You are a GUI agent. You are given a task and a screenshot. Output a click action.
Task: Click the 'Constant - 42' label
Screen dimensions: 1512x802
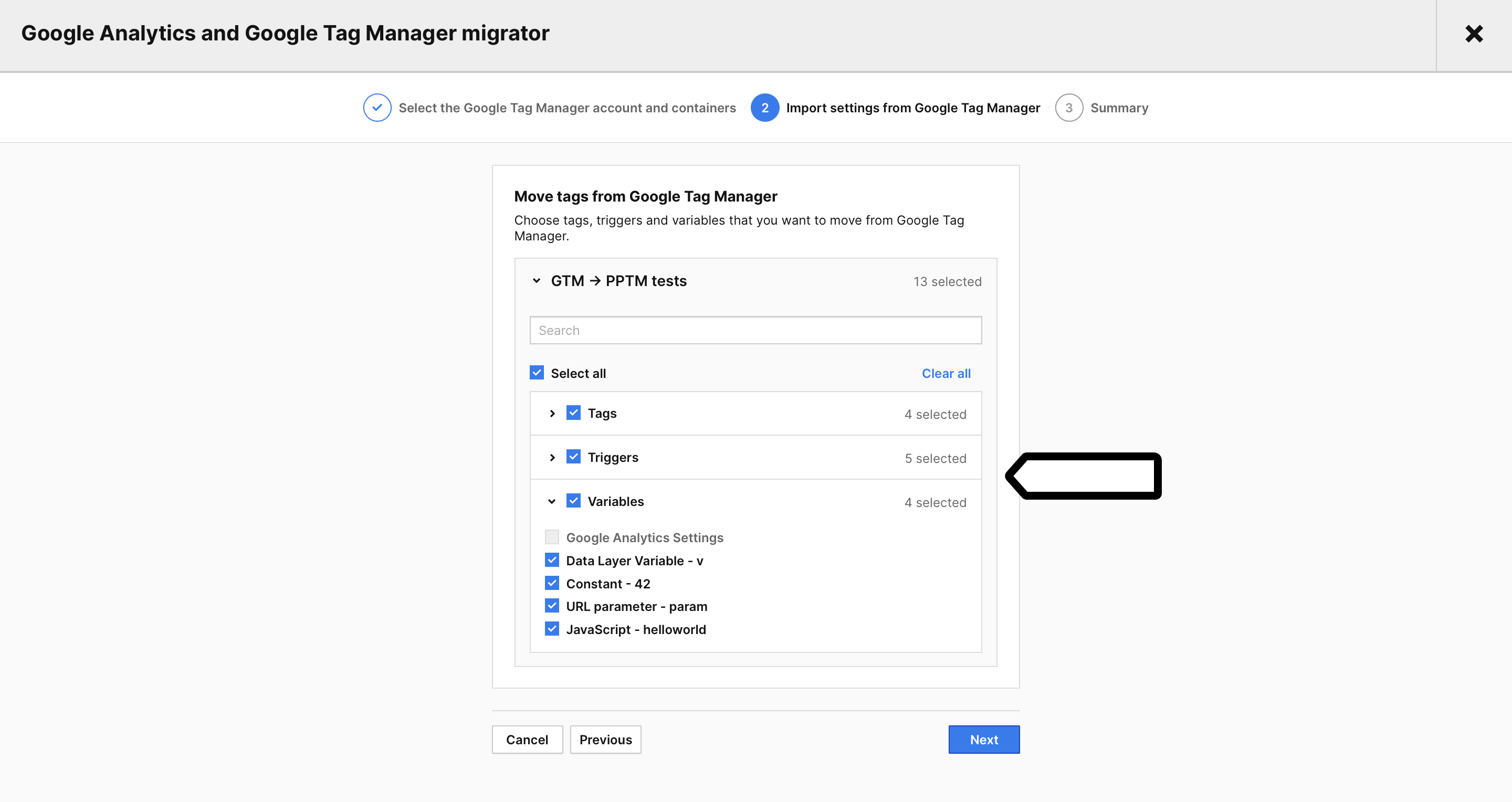(x=608, y=584)
